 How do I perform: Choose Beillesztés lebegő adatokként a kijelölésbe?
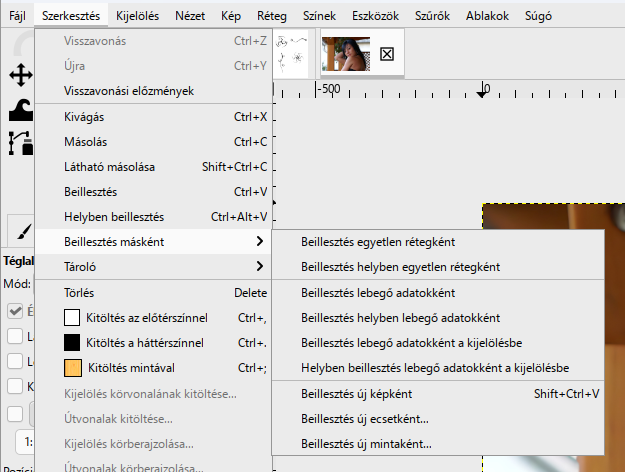438,343
